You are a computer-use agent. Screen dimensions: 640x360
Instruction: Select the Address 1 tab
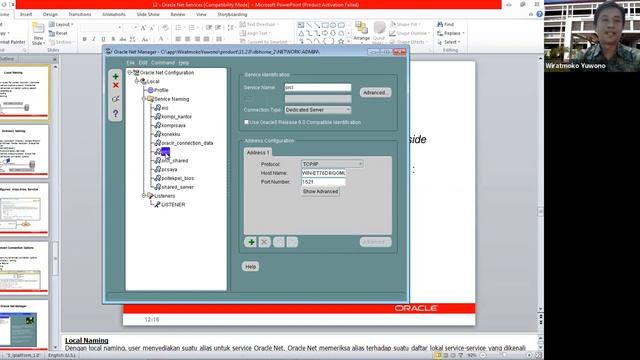[258, 152]
